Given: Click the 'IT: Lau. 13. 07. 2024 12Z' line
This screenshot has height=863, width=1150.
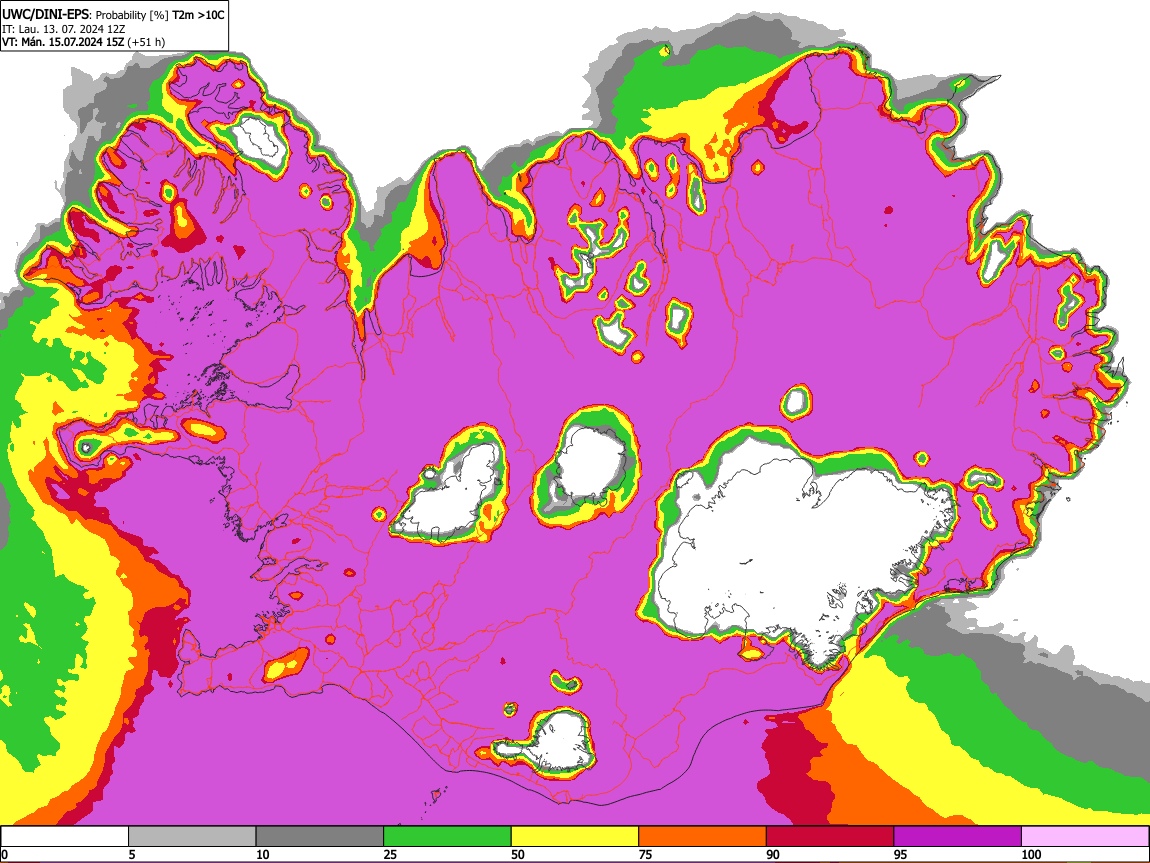Looking at the screenshot, I should point(64,29).
